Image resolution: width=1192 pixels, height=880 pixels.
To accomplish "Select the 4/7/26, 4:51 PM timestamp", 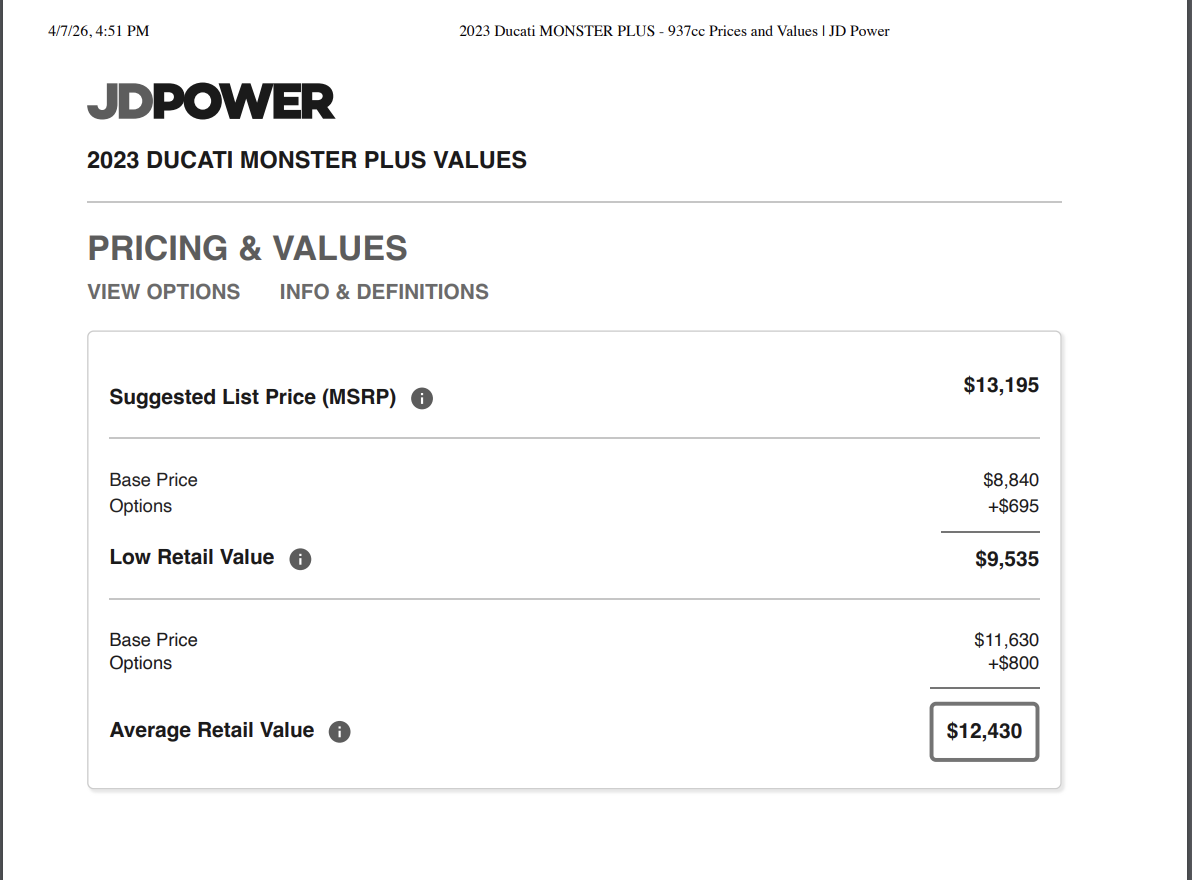I will tap(98, 31).
